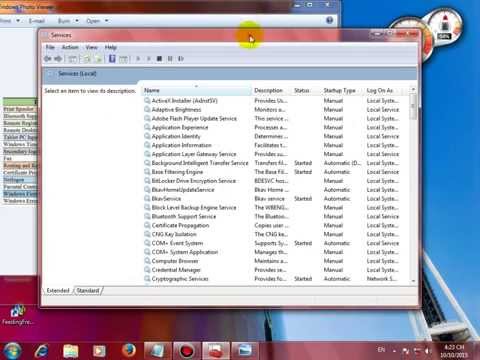The image size is (480, 360).
Task: Sort services by the Name column header
Action: (x=197, y=90)
